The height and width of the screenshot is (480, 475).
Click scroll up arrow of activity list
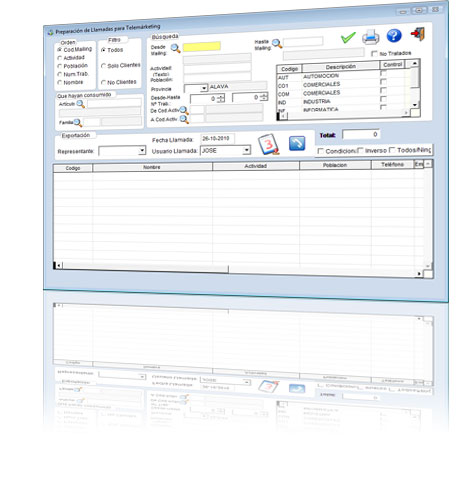[414, 63]
